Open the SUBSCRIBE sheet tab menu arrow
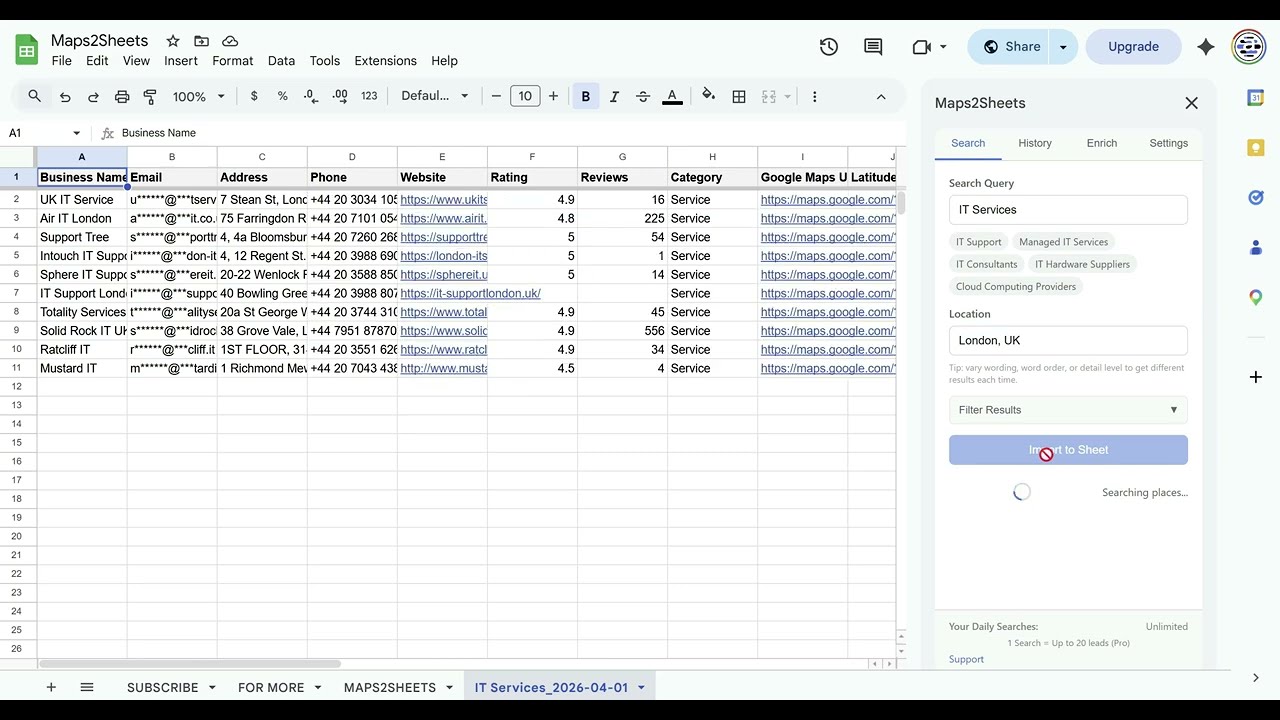The width and height of the screenshot is (1280, 720). [x=212, y=688]
